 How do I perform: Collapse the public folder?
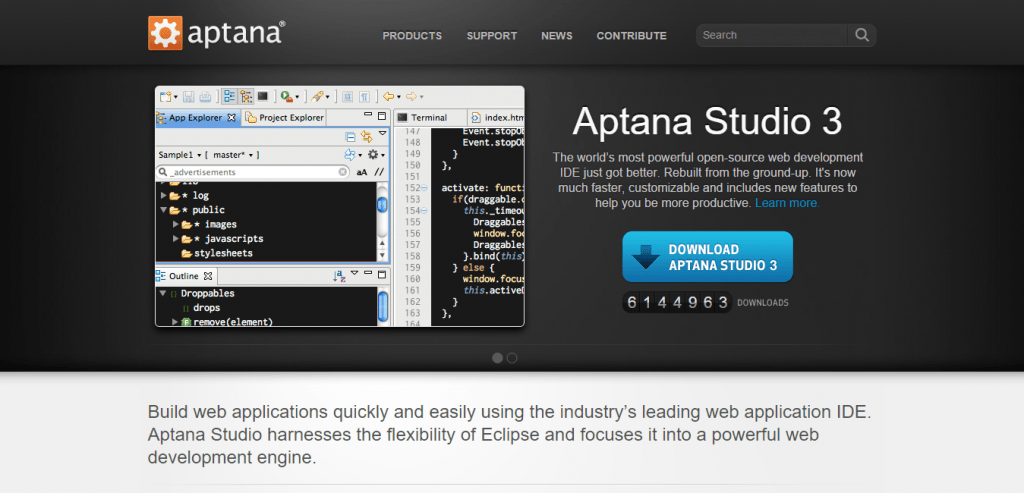(164, 210)
